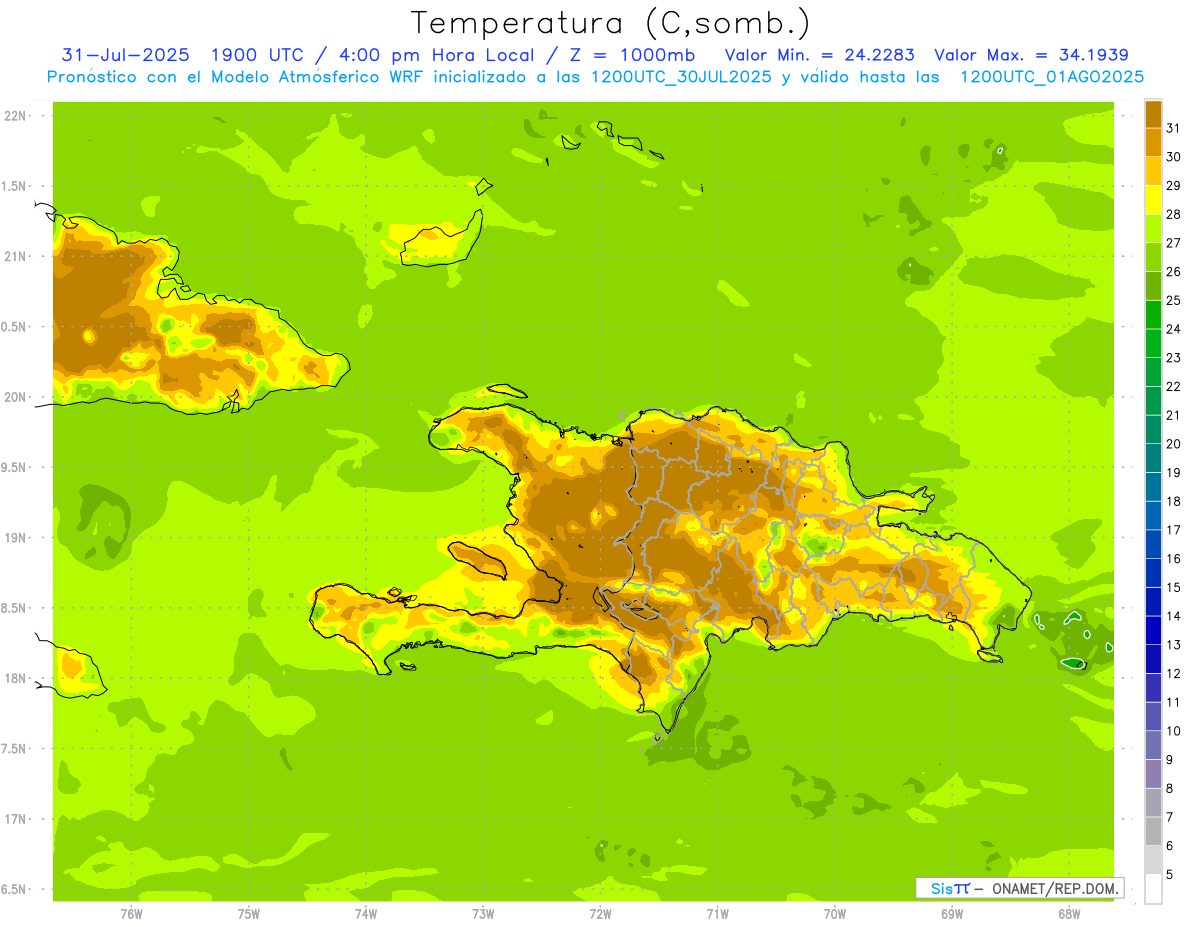Image resolution: width=1200 pixels, height=927 pixels.
Task: Click the colorbar value "11"
Action: (x=1173, y=702)
